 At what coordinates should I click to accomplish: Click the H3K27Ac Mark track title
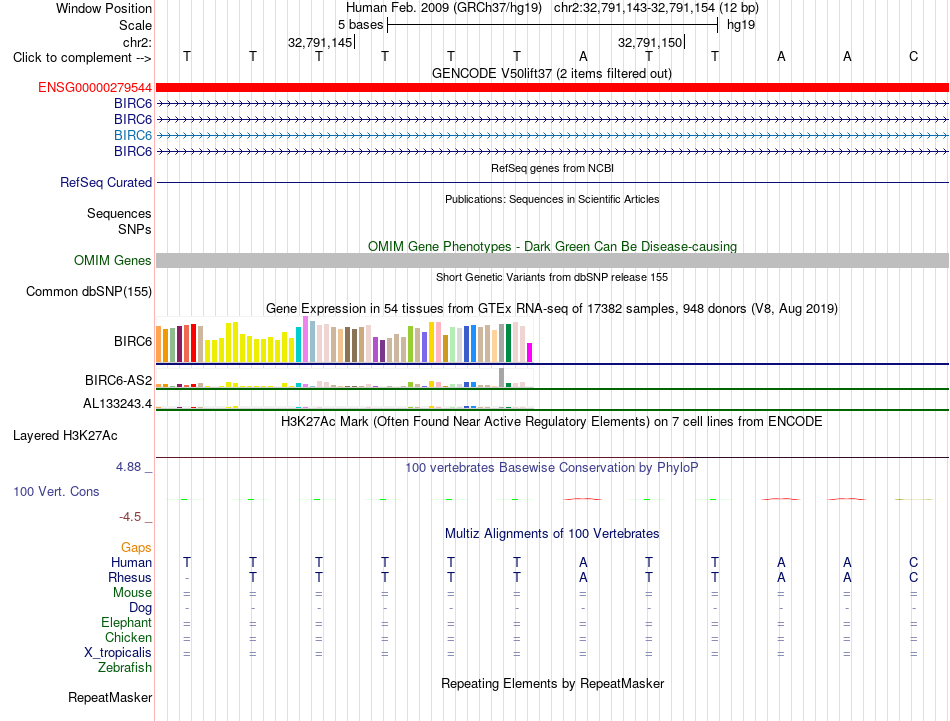[552, 422]
